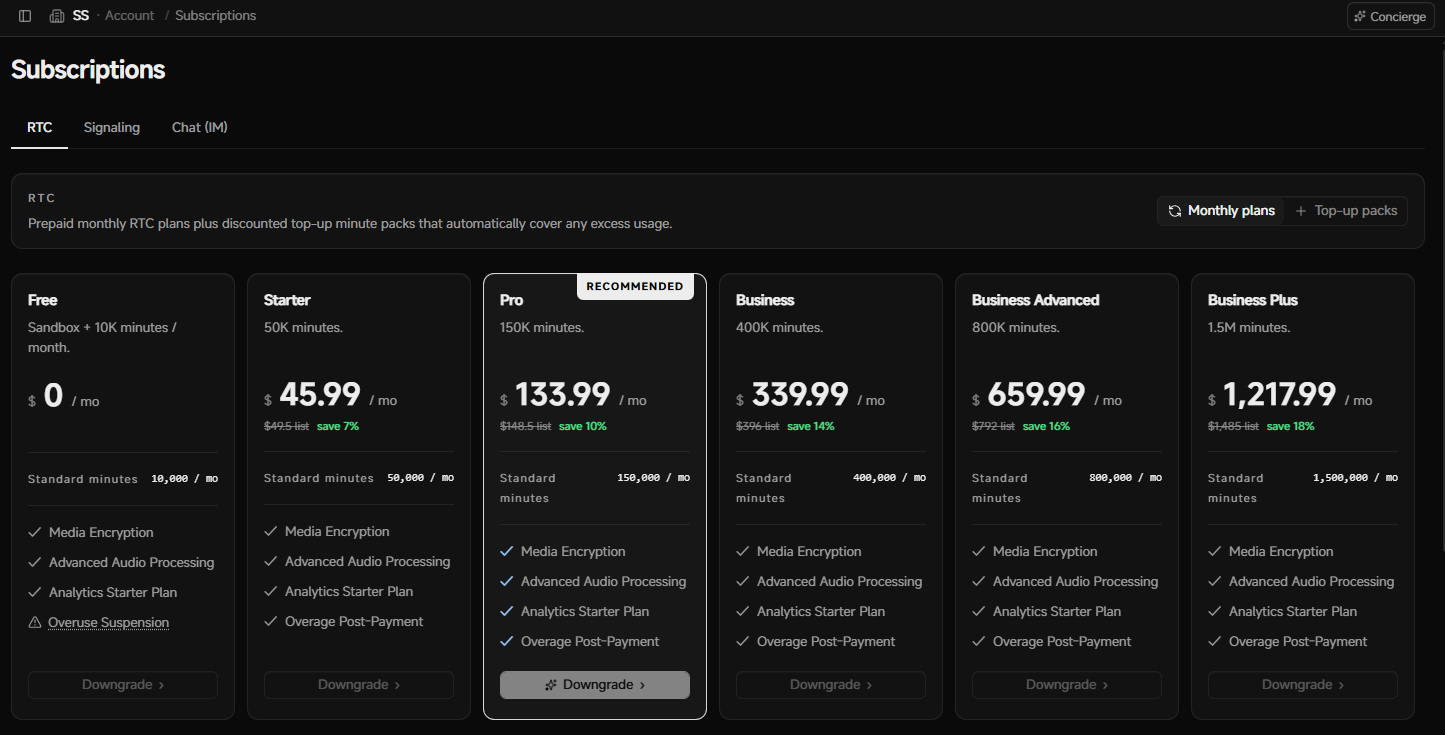Click the "400K minutes." Business description
Screen dimensions: 1445x735
[x=779, y=327]
